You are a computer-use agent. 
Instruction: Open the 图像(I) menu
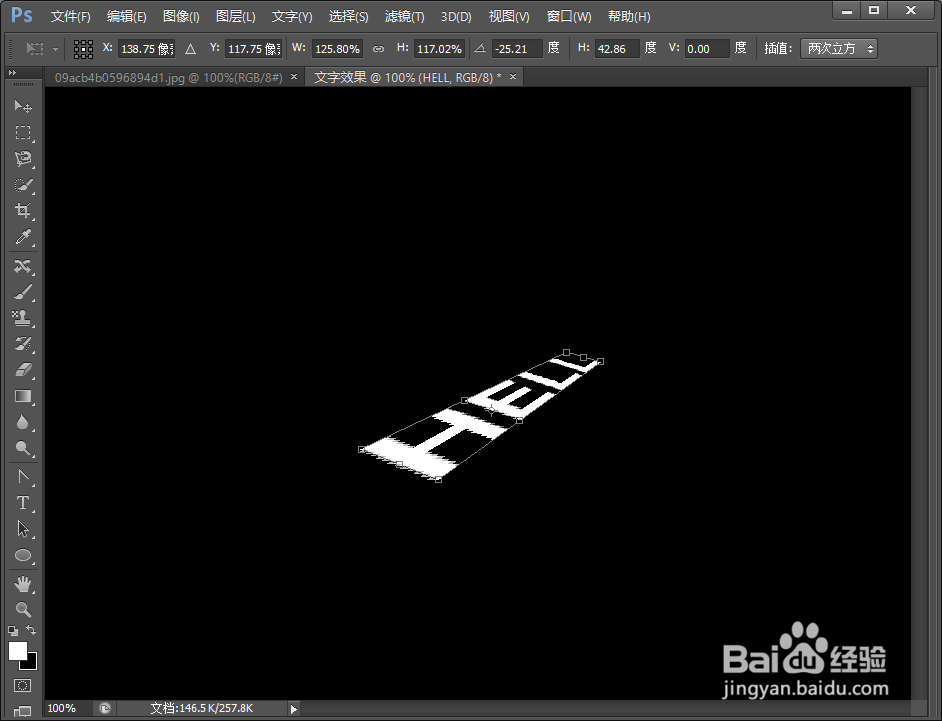pos(181,17)
